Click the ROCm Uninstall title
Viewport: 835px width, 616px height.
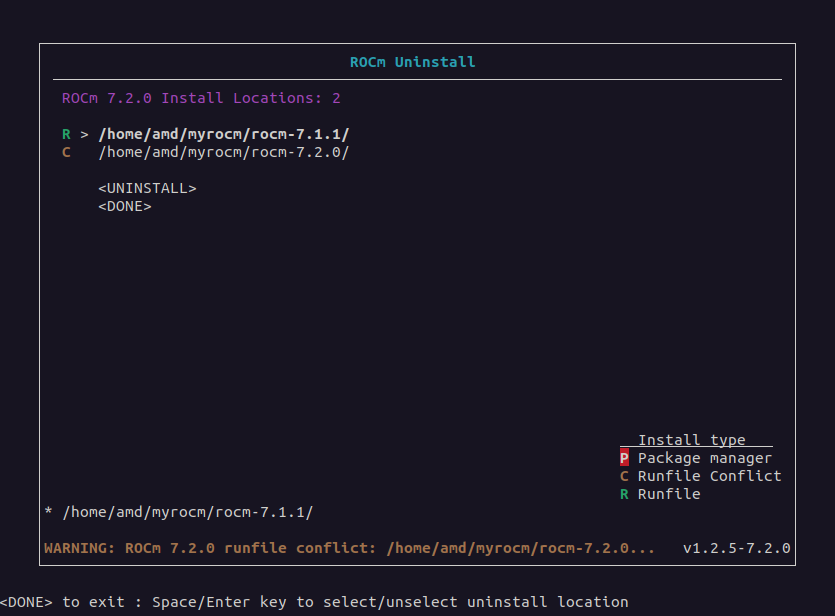pyautogui.click(x=412, y=62)
